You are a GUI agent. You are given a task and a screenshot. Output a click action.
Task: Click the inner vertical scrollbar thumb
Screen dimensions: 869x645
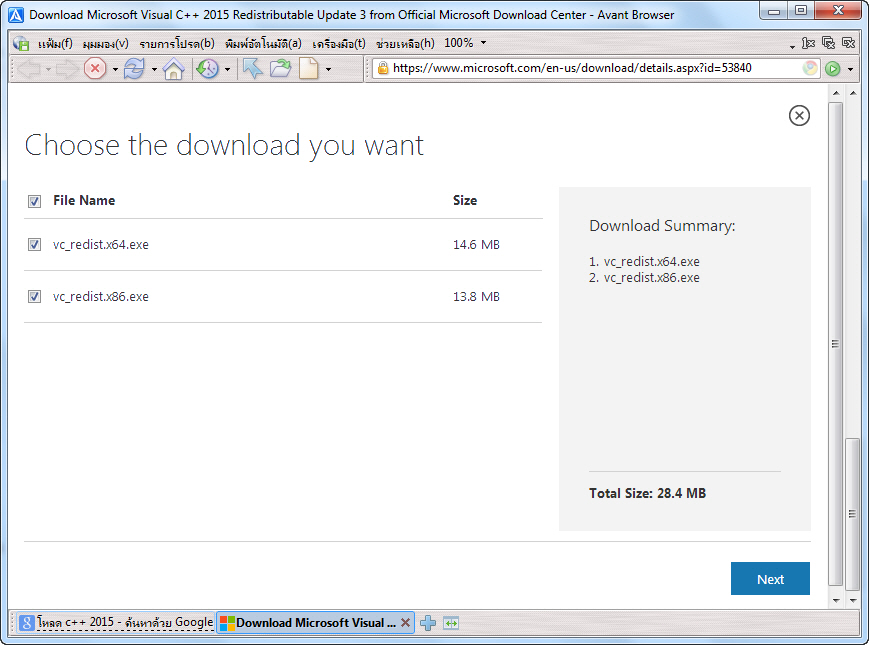pyautogui.click(x=836, y=344)
